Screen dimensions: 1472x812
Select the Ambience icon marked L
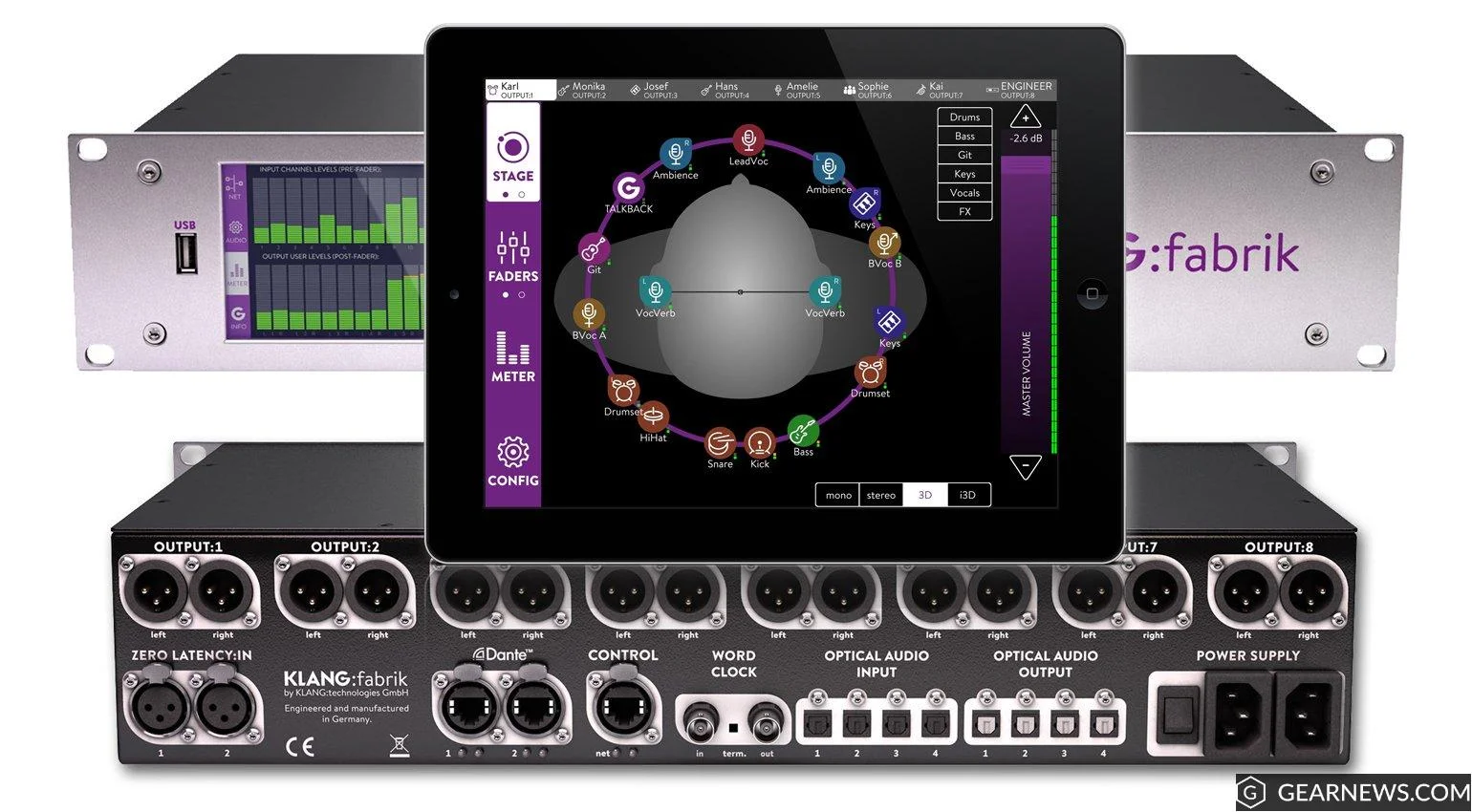pos(828,168)
